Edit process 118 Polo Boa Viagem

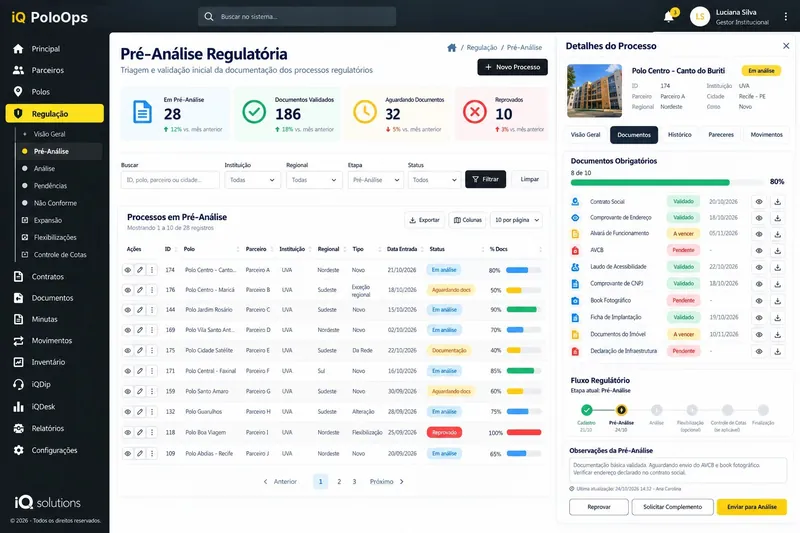pyautogui.click(x=140, y=432)
